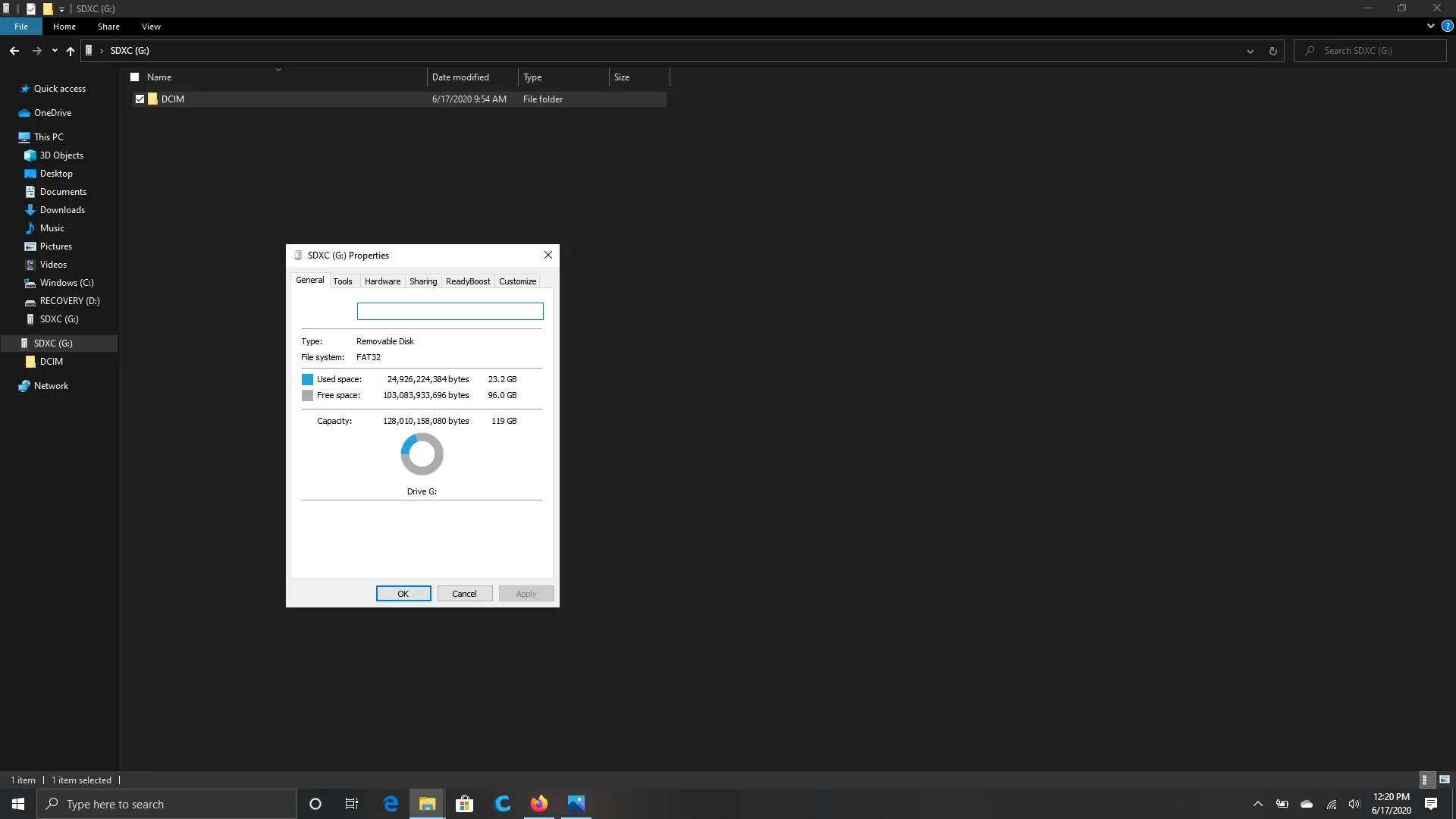Viewport: 1456px width, 819px height.
Task: Switch to large icons view in status bar
Action: point(1445,780)
